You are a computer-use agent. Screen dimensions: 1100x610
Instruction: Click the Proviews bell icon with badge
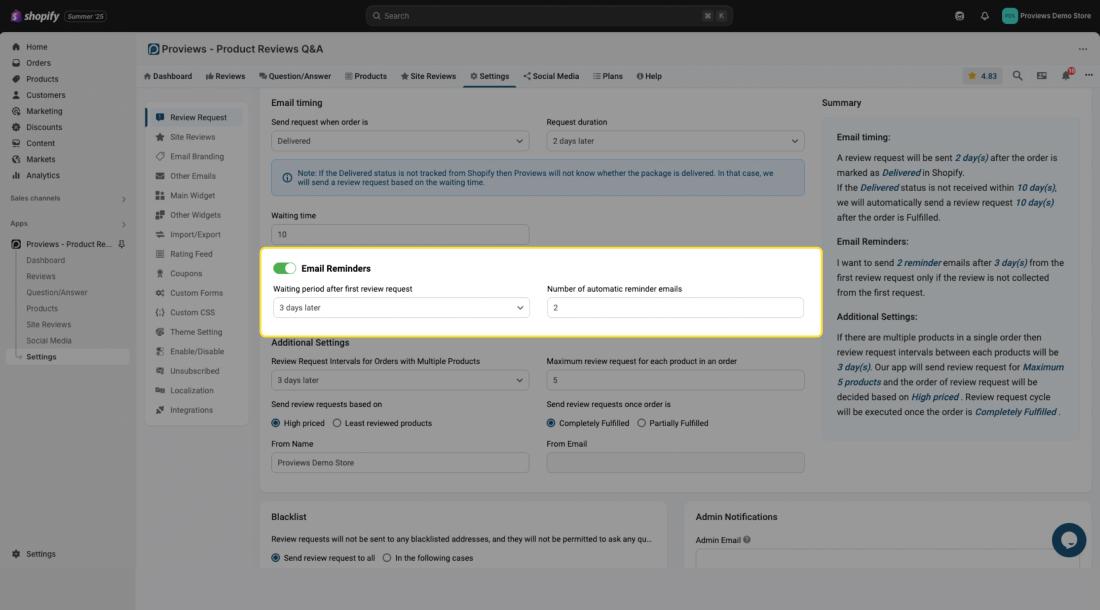(1066, 76)
